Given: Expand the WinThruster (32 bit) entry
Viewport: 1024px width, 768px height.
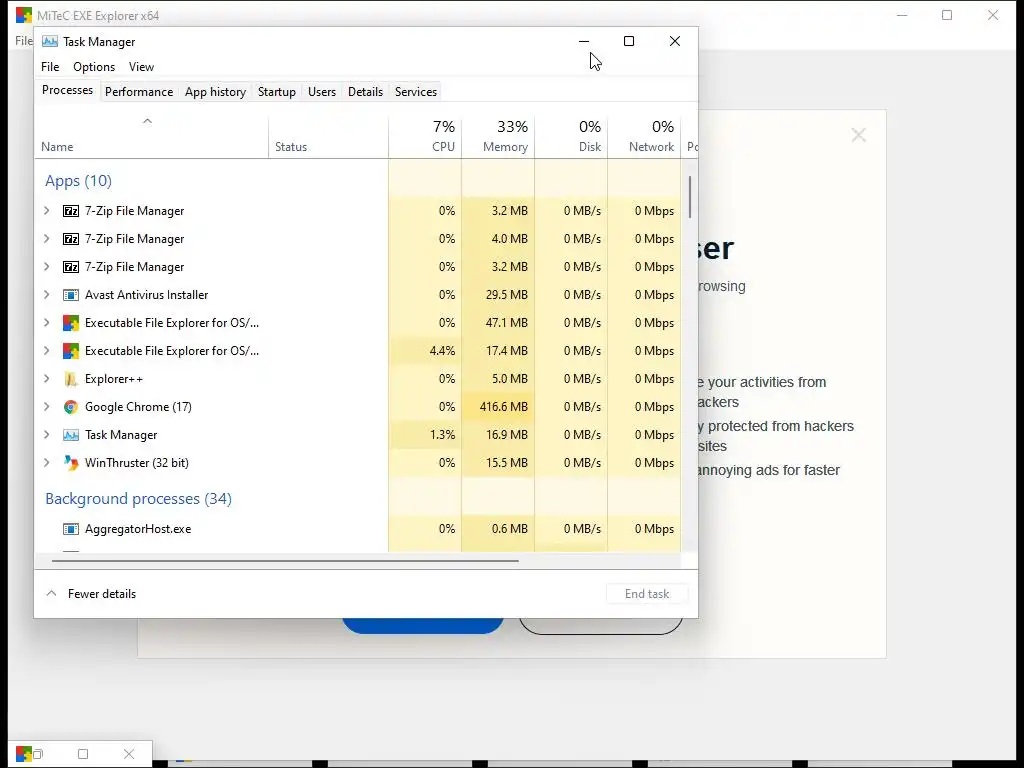Looking at the screenshot, I should point(46,463).
